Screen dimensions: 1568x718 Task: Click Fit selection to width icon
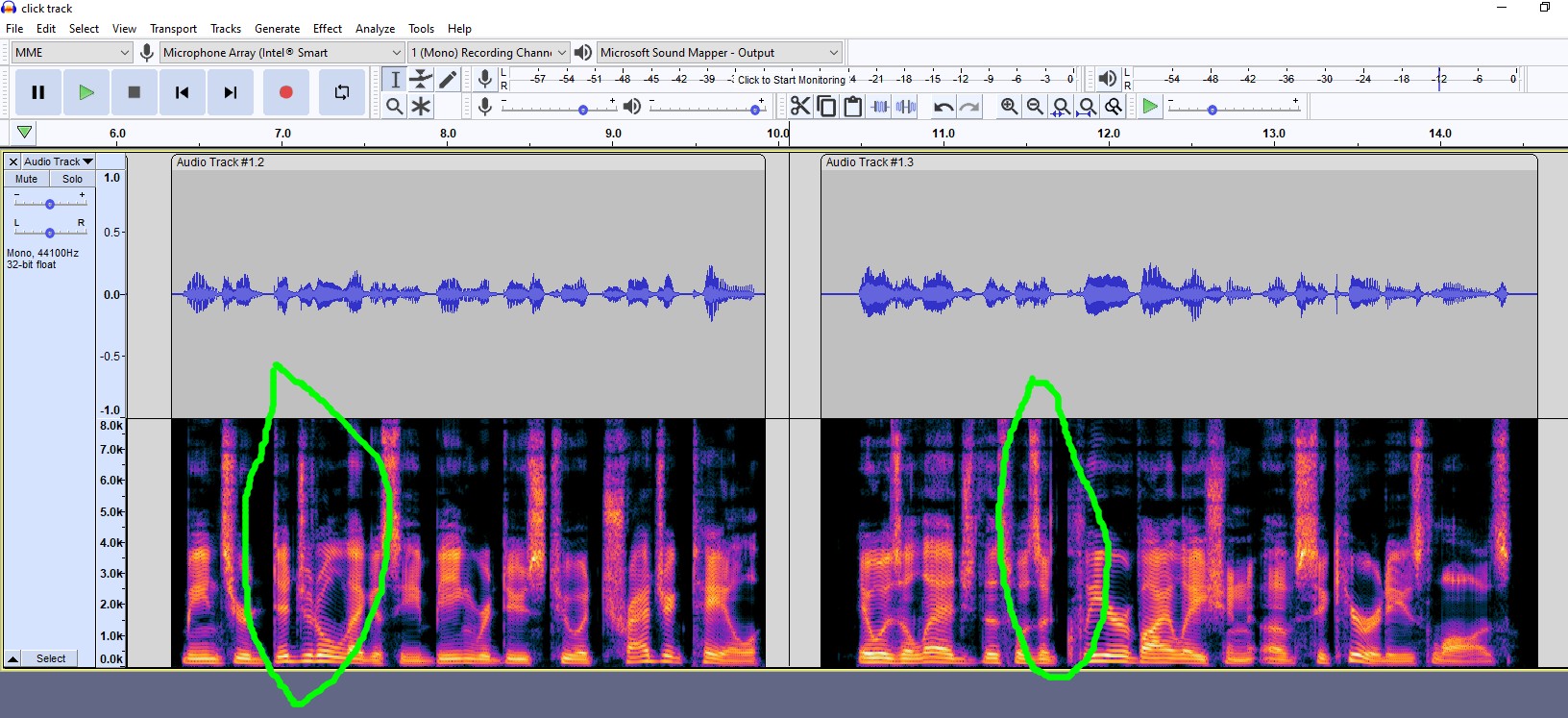coord(1061,106)
